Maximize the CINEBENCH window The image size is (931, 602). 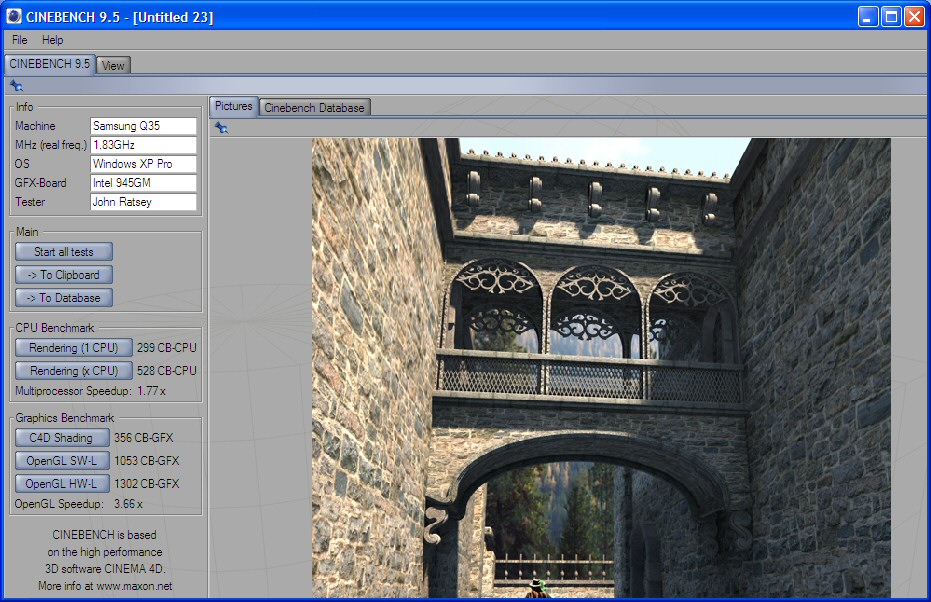[891, 17]
